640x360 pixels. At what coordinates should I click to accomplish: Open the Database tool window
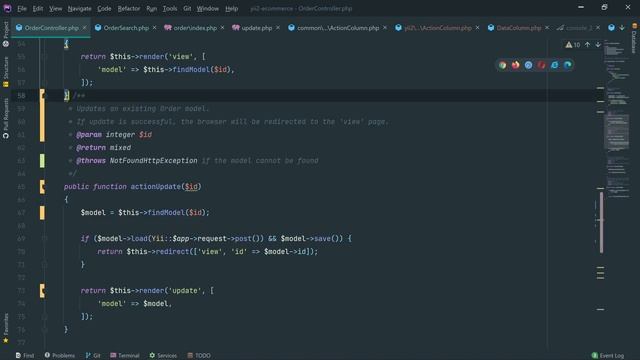click(634, 38)
